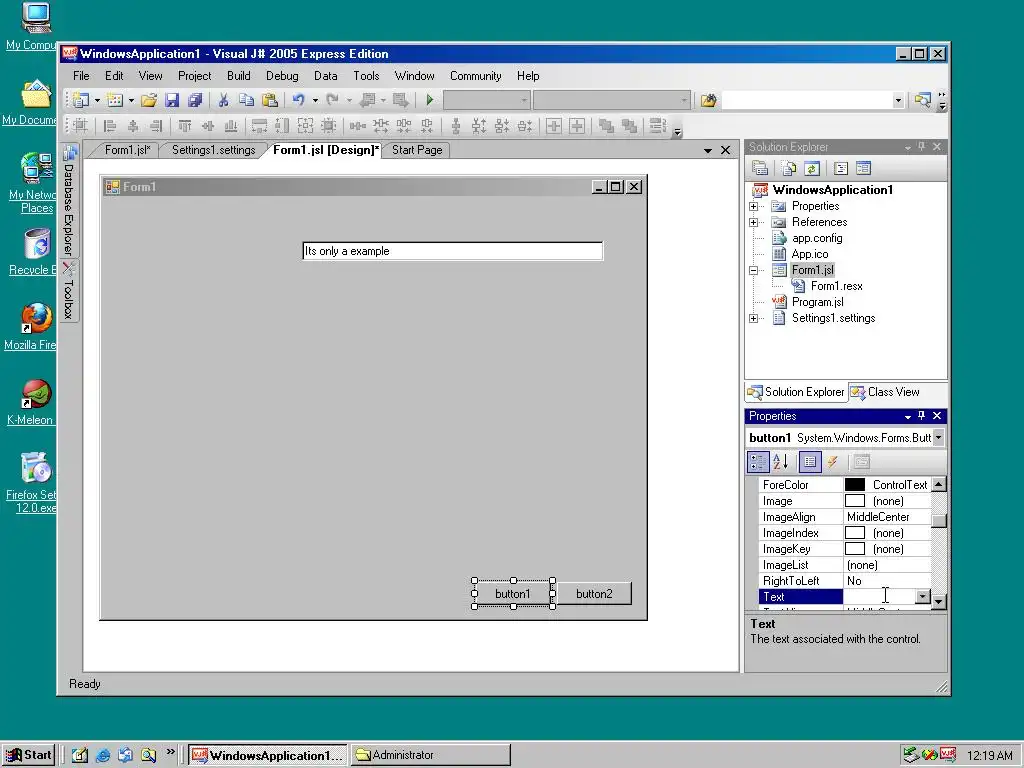Click the ImageIndex property swatch
The image size is (1024, 768).
pyautogui.click(x=855, y=533)
